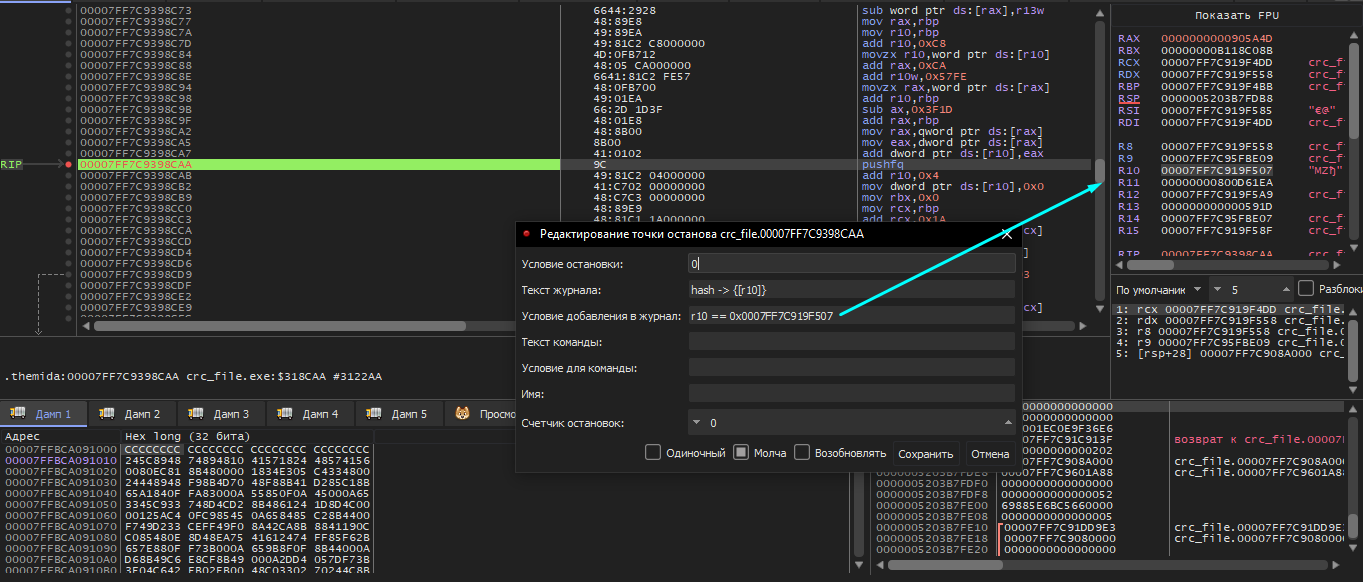Screen dimensions: 1363x582
Task: Decrease the Счетчик остановок value
Action: [x=697, y=423]
